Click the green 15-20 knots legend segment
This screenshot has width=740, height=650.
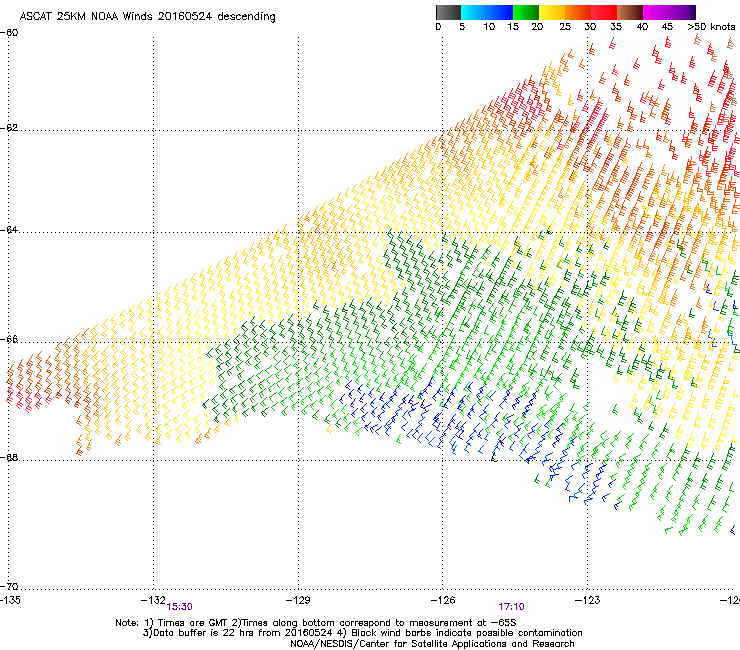[x=526, y=12]
